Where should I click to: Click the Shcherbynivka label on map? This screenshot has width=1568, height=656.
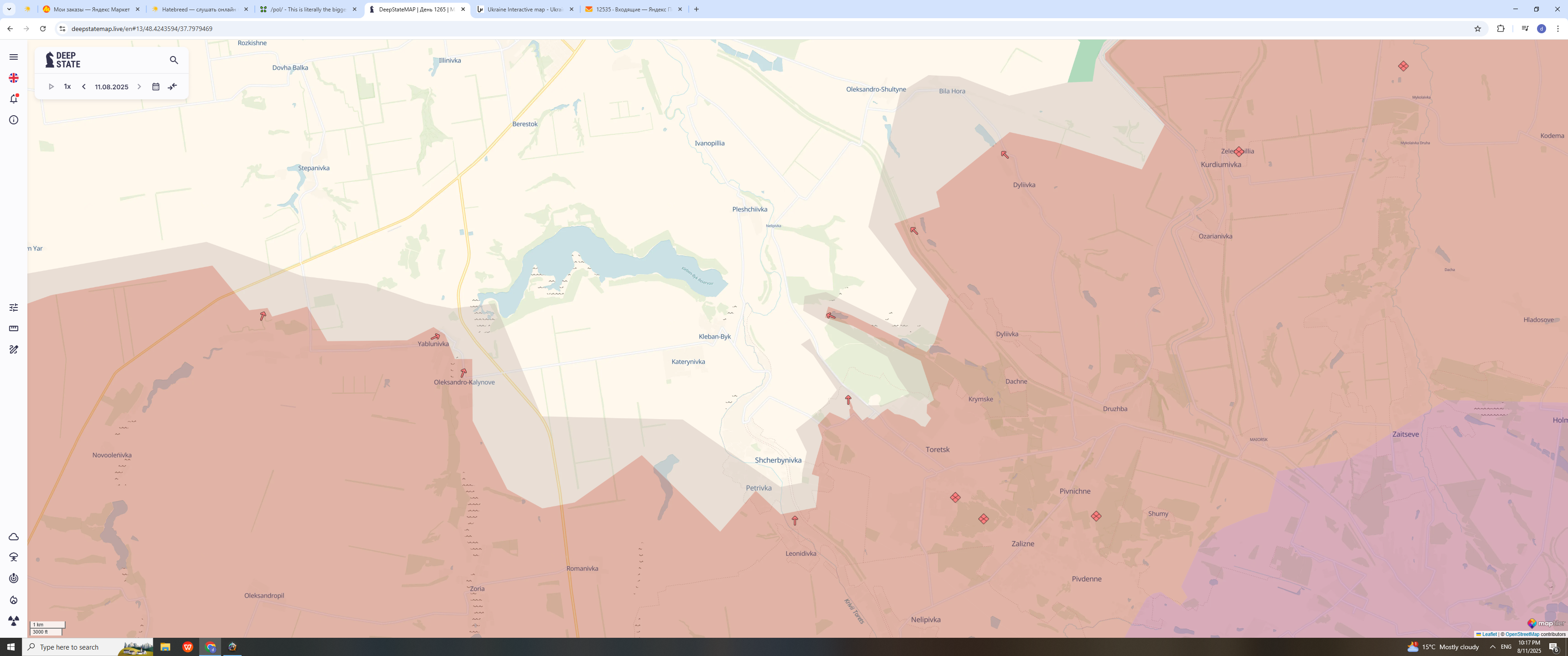[x=778, y=460]
